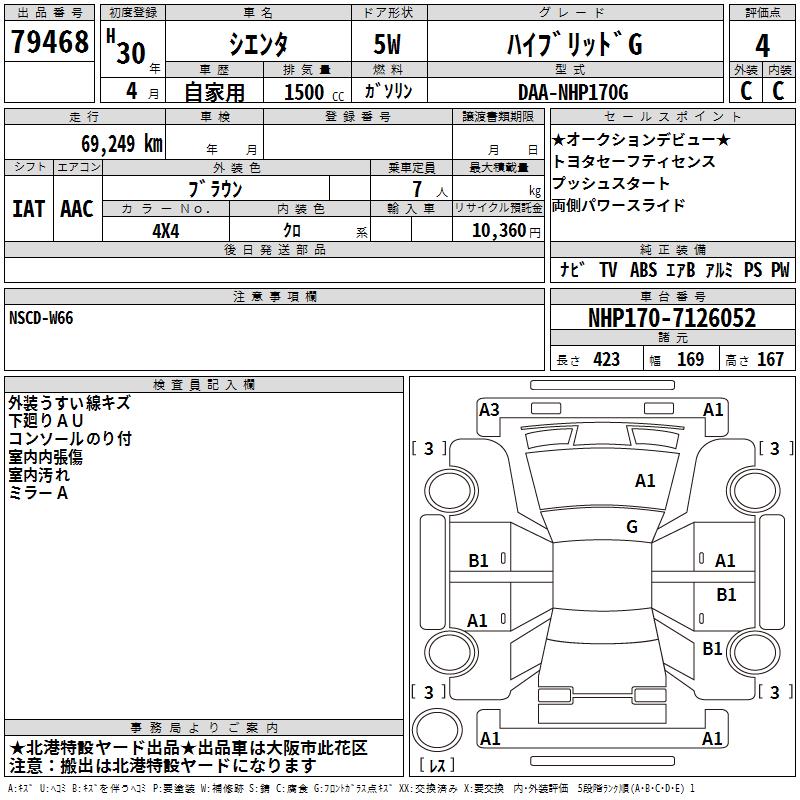Select exterior color ブラウン
800x800 pixels.
tap(215, 189)
